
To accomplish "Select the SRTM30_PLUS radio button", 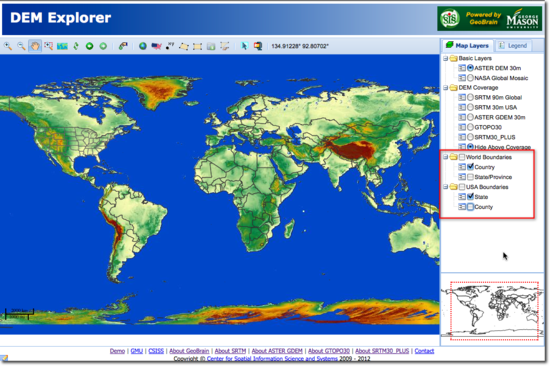I will 470,137.
